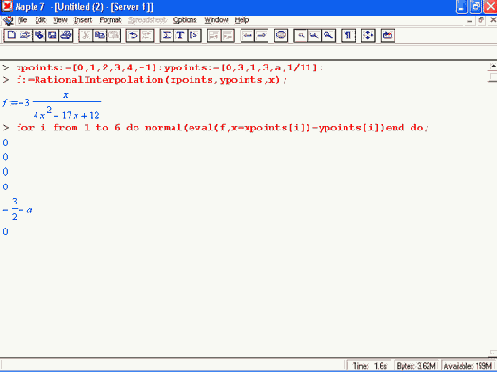This screenshot has width=497, height=372.
Task: Close the inner worksheet document
Action: (x=493, y=20)
